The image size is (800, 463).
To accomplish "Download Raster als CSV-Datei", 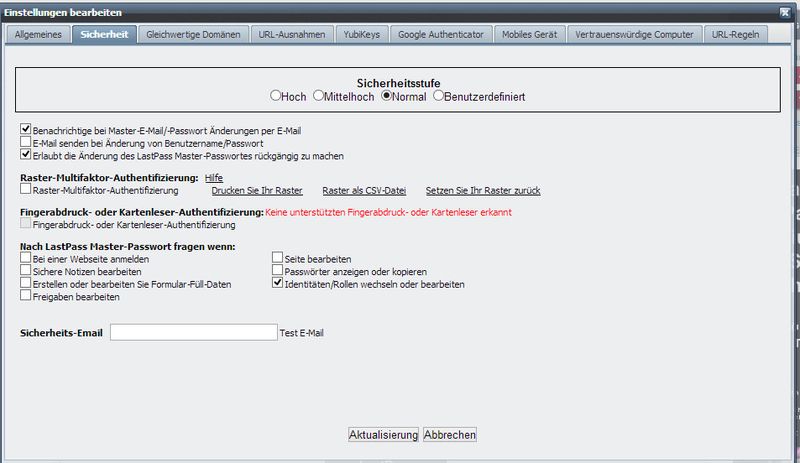I will coord(364,190).
